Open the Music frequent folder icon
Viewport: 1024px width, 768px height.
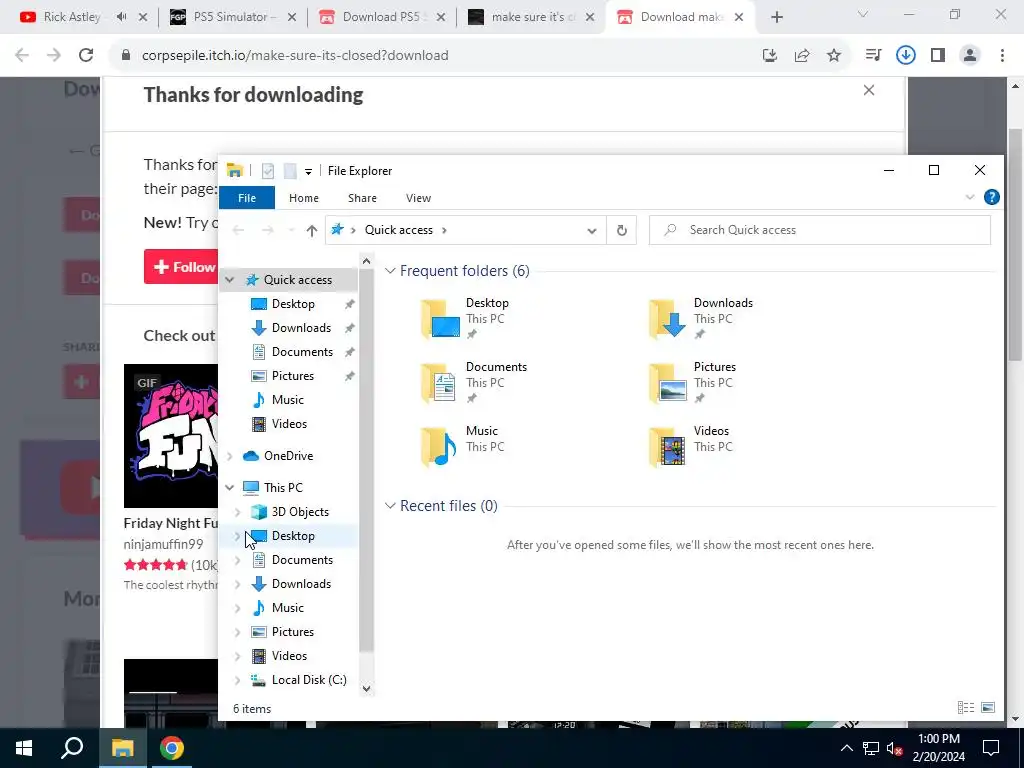coord(439,446)
